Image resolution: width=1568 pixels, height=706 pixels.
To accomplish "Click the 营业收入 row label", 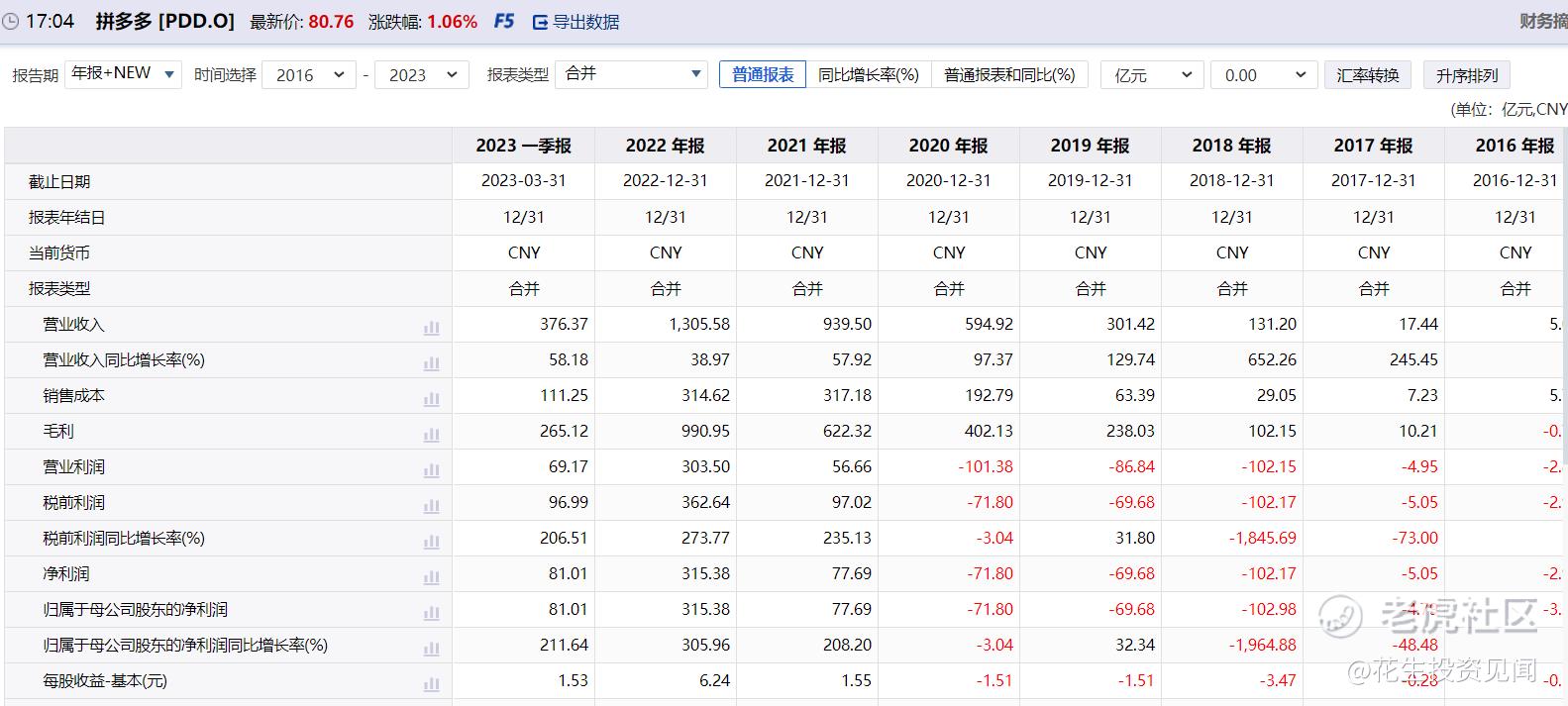I will 73,325.
